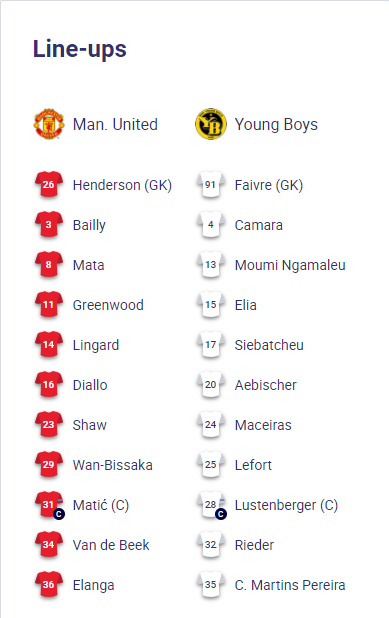Click the Manchester United club crest
This screenshot has width=389, height=618.
click(x=48, y=124)
